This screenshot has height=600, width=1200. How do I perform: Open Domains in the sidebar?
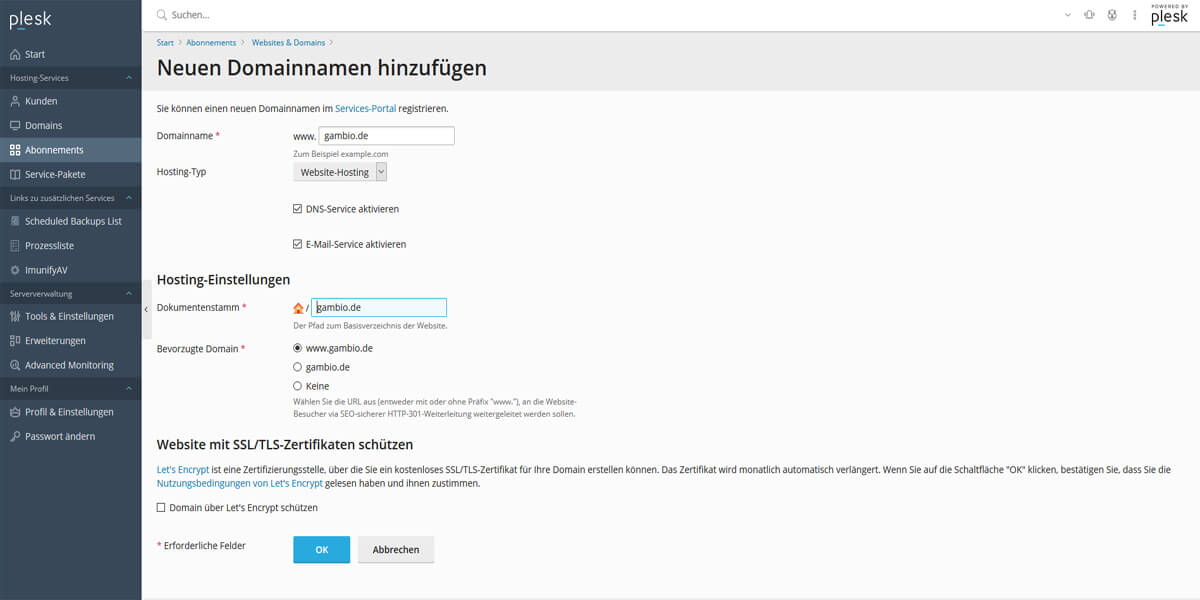click(x=71, y=125)
